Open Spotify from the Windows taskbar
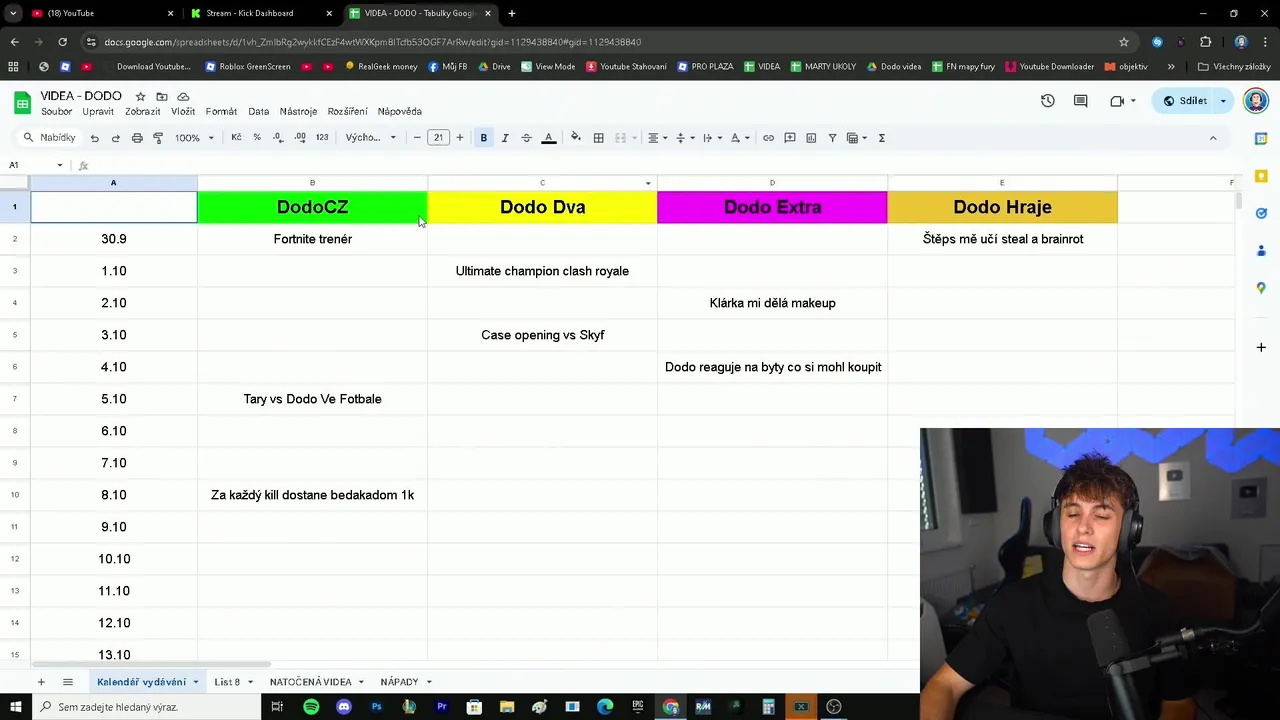The height and width of the screenshot is (720, 1280). tap(311, 707)
